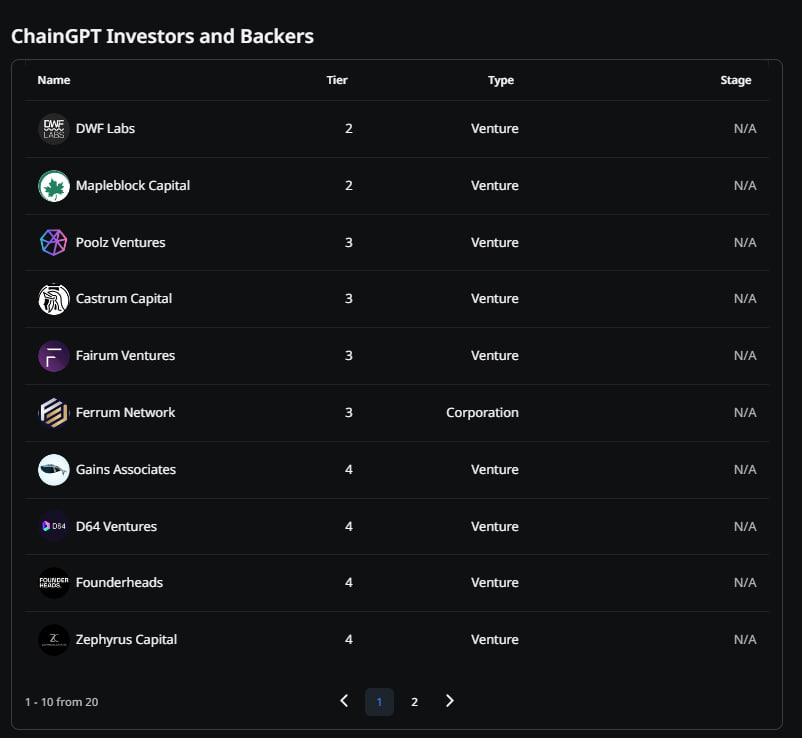Click the Zephyrus Capital logo icon
The image size is (802, 738).
54,640
